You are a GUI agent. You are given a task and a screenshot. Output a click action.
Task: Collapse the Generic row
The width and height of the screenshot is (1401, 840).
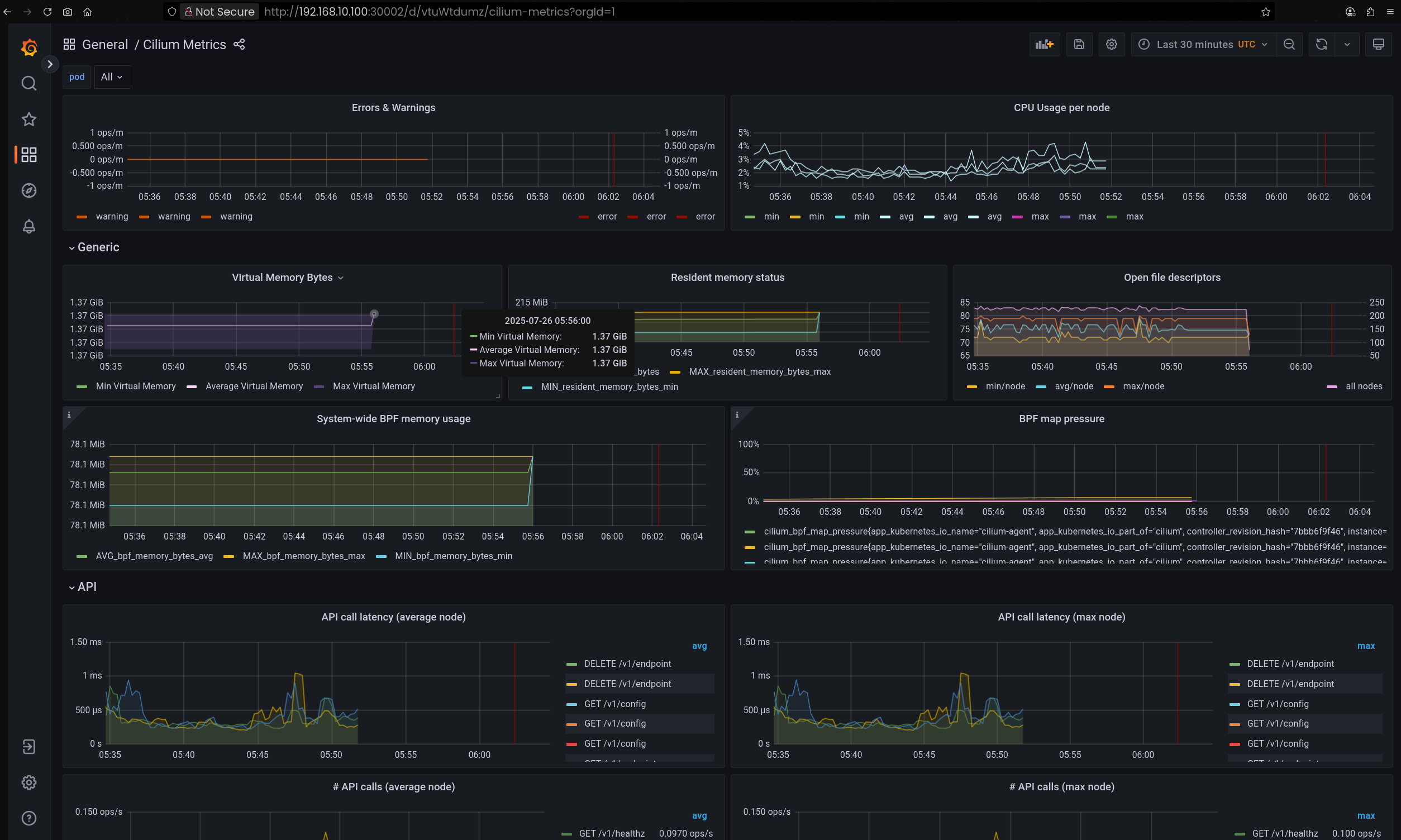click(x=94, y=247)
